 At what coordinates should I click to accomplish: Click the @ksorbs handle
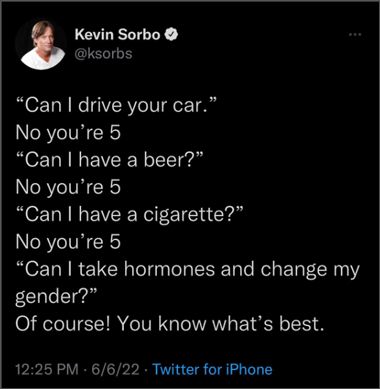pos(103,53)
